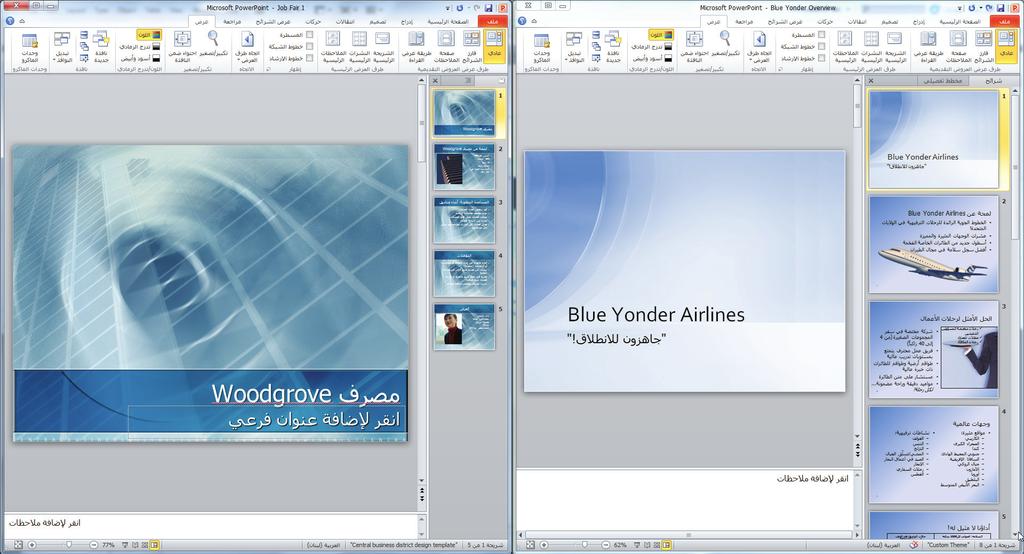Open New Window in Blue Yonder window
The image size is (1024, 554).
tap(613, 46)
